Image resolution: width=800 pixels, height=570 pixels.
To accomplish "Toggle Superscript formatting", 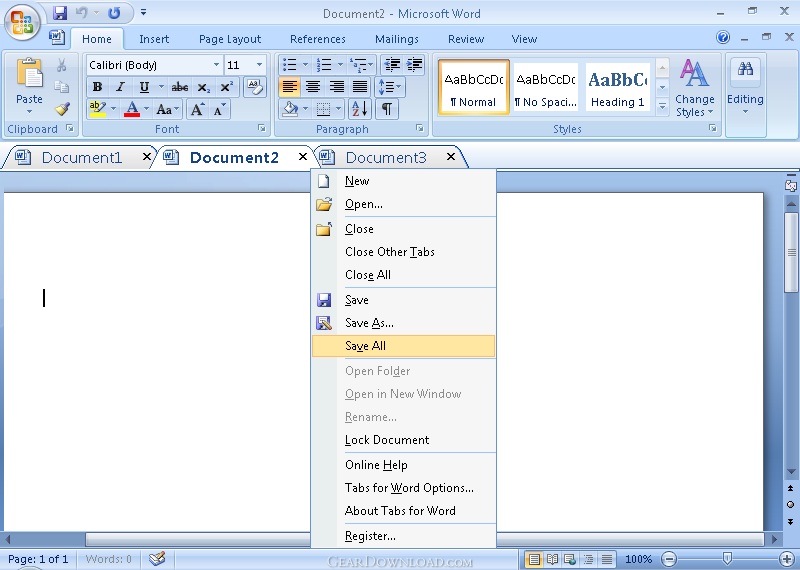I will coord(227,87).
